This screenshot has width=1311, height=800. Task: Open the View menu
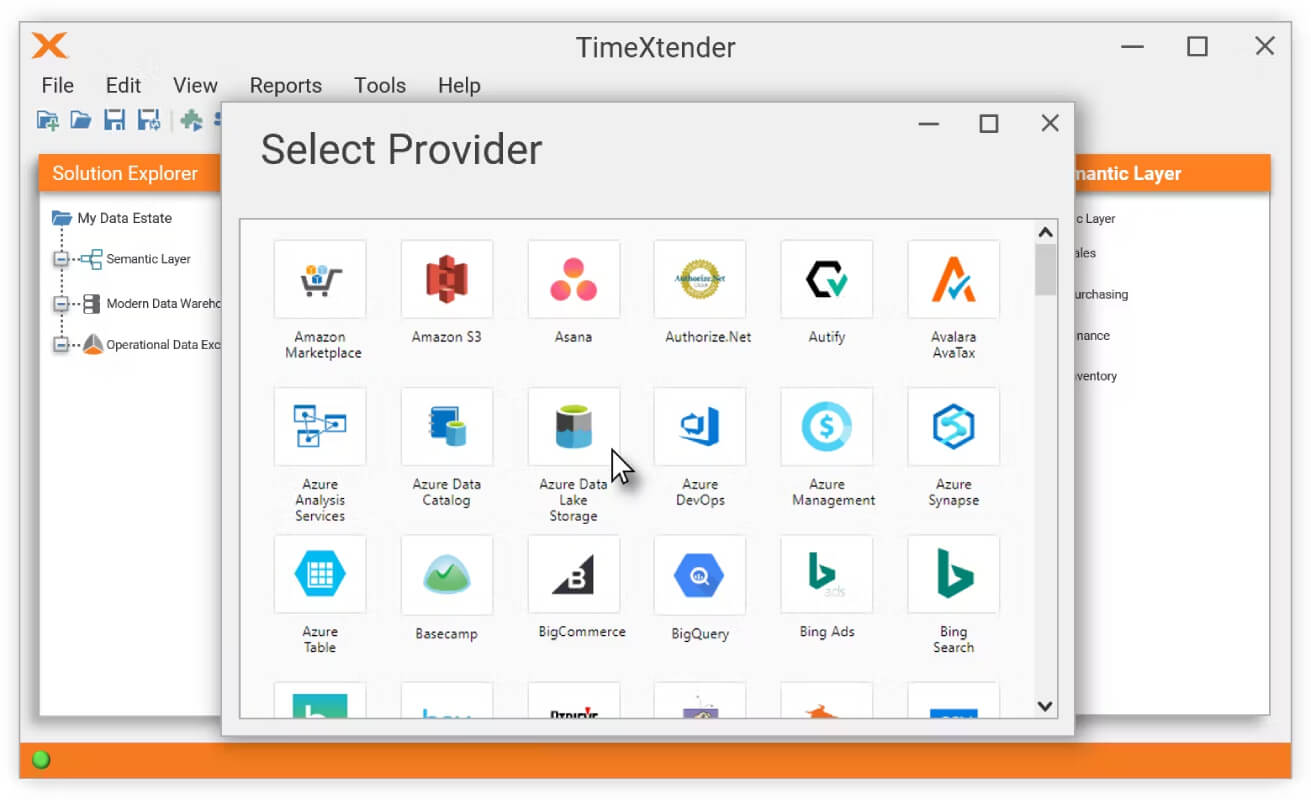coord(195,86)
